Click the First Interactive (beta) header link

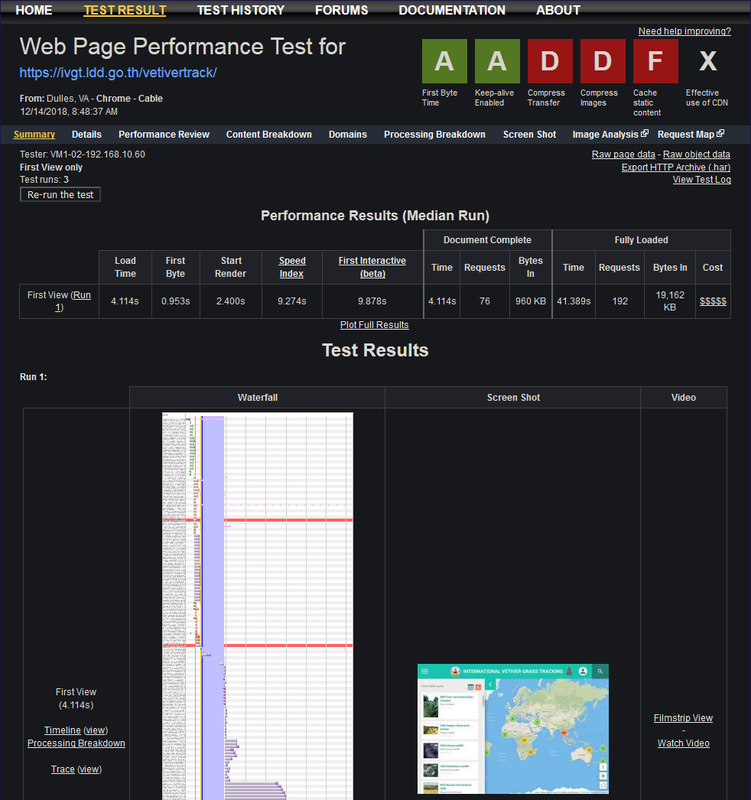pos(372,267)
